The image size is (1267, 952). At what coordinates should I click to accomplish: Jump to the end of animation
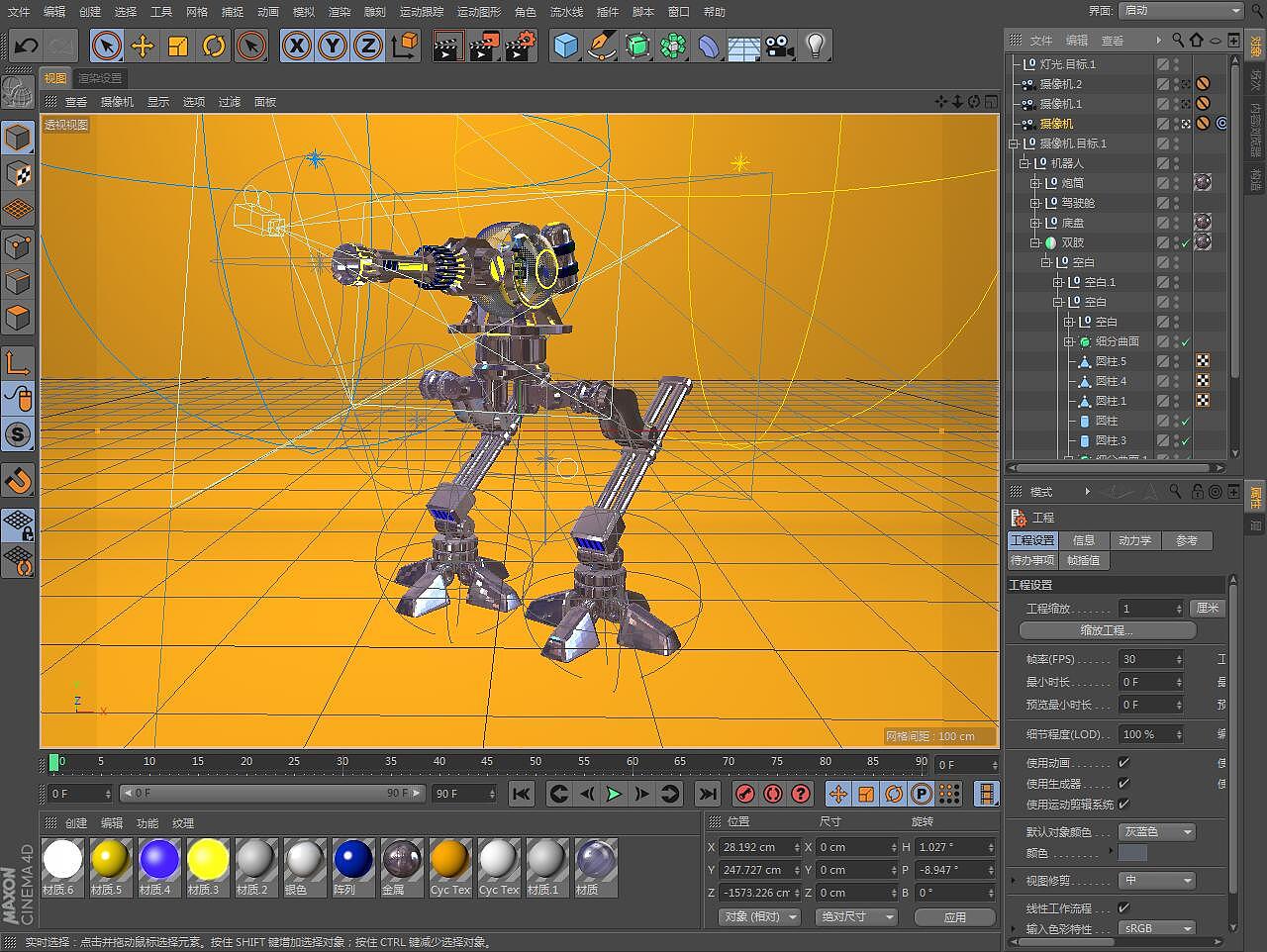click(x=707, y=794)
